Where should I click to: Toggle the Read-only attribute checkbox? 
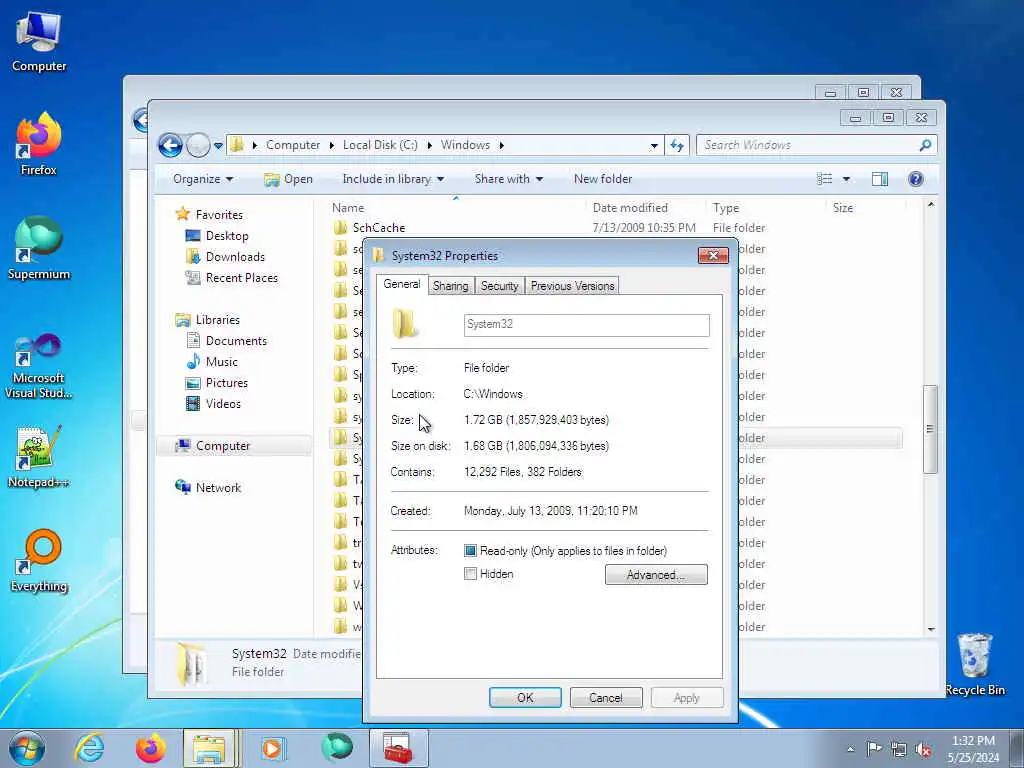pos(470,551)
